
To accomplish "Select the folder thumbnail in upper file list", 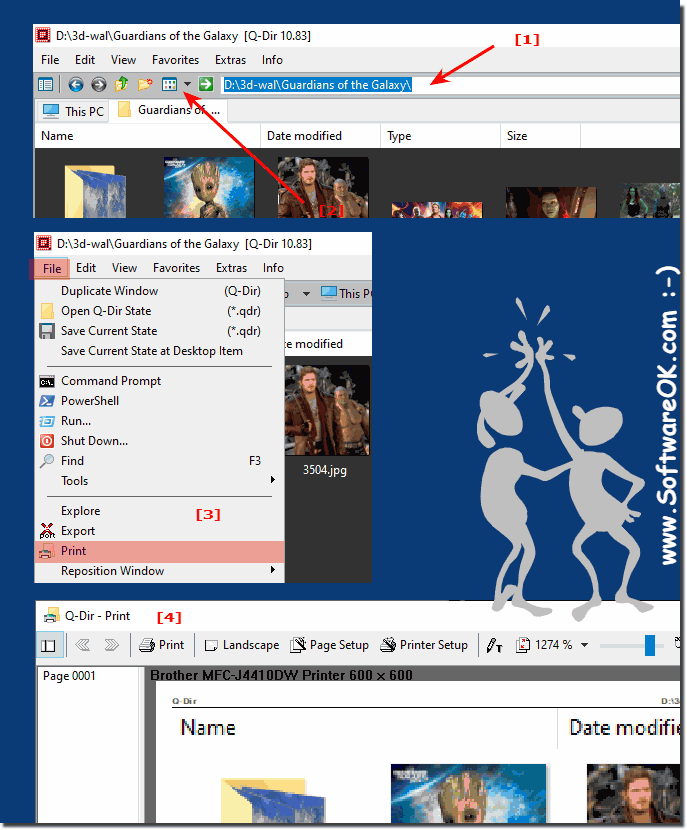I will click(x=95, y=191).
